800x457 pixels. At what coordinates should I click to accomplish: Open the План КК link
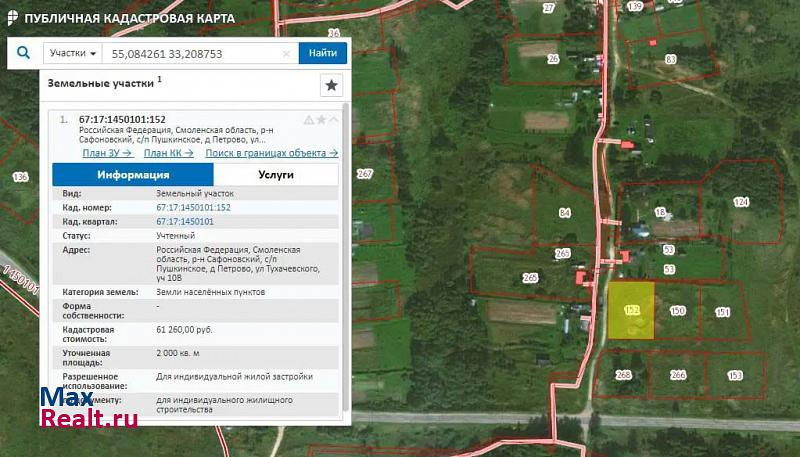(x=169, y=153)
